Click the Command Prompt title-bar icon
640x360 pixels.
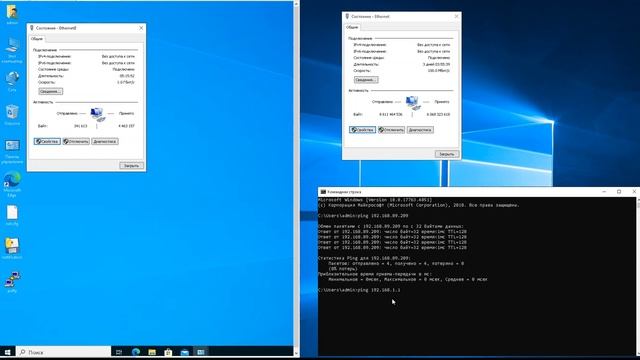323,191
